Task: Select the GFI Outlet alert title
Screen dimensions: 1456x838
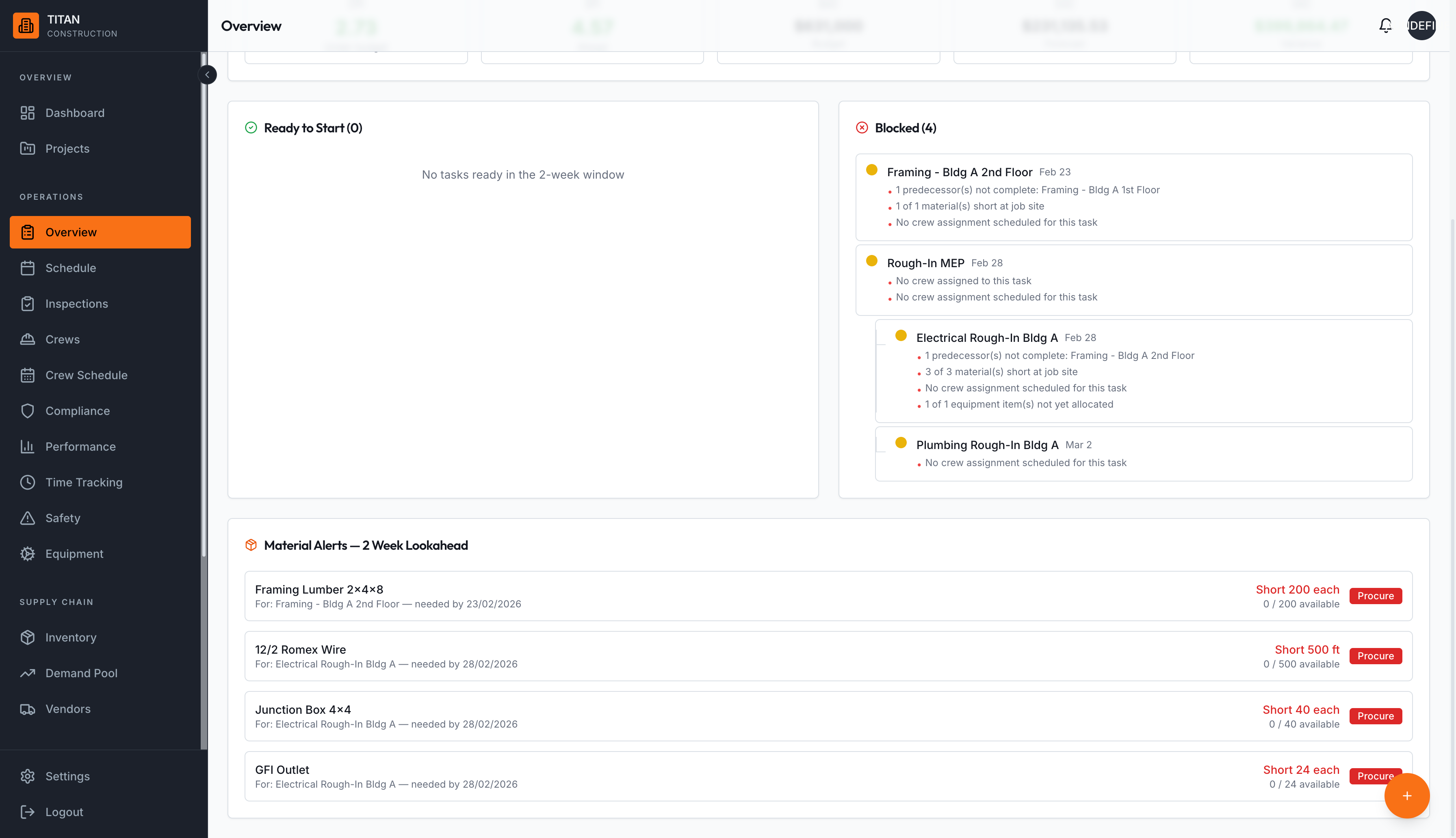Action: tap(282, 769)
